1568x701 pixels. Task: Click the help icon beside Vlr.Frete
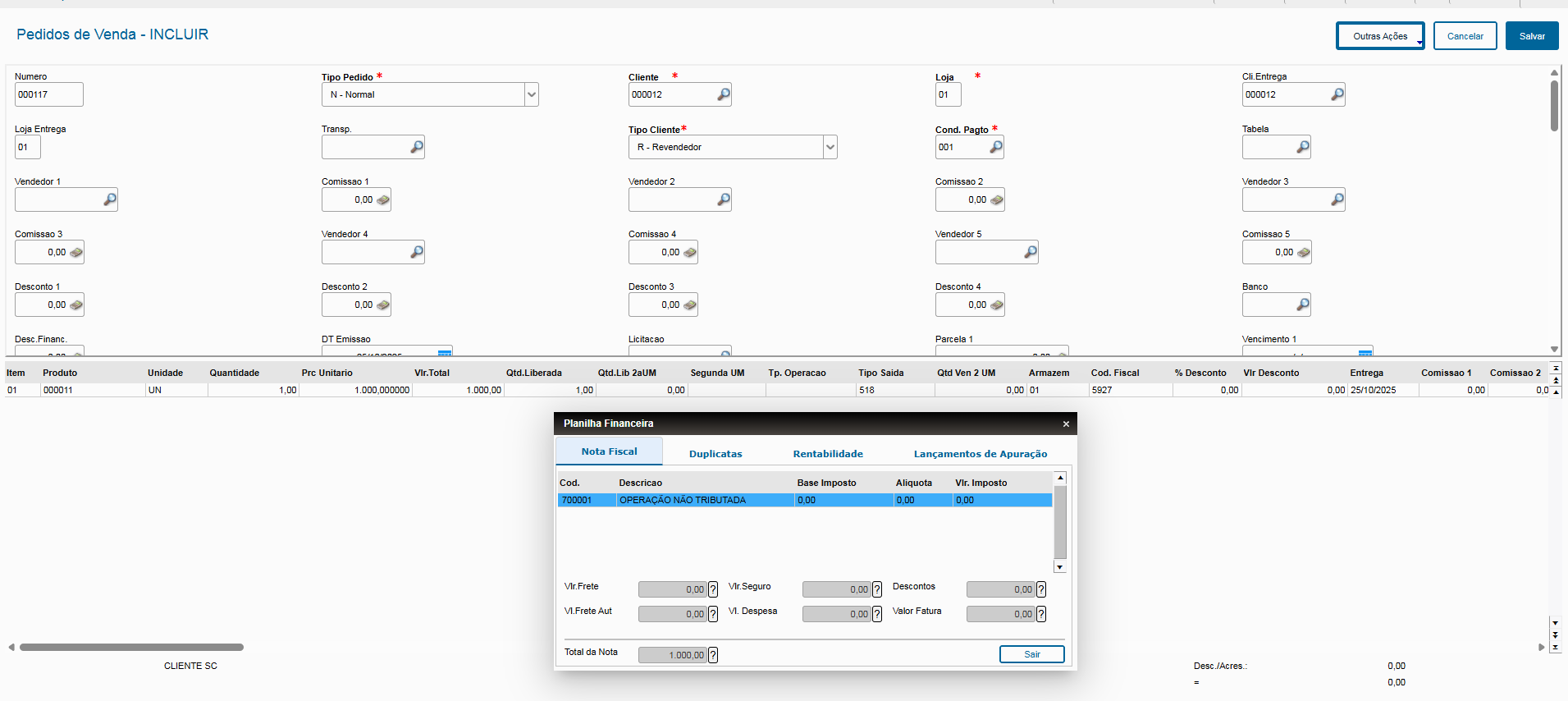tap(712, 589)
